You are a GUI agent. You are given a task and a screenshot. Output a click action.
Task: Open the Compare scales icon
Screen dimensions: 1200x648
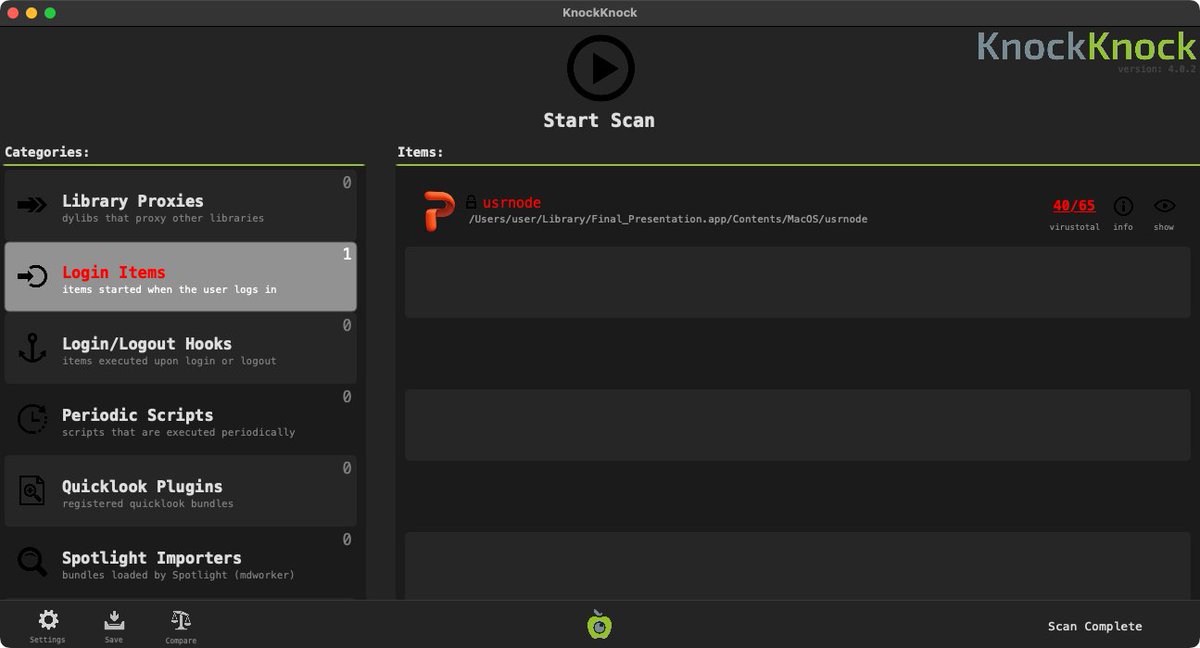pos(181,620)
